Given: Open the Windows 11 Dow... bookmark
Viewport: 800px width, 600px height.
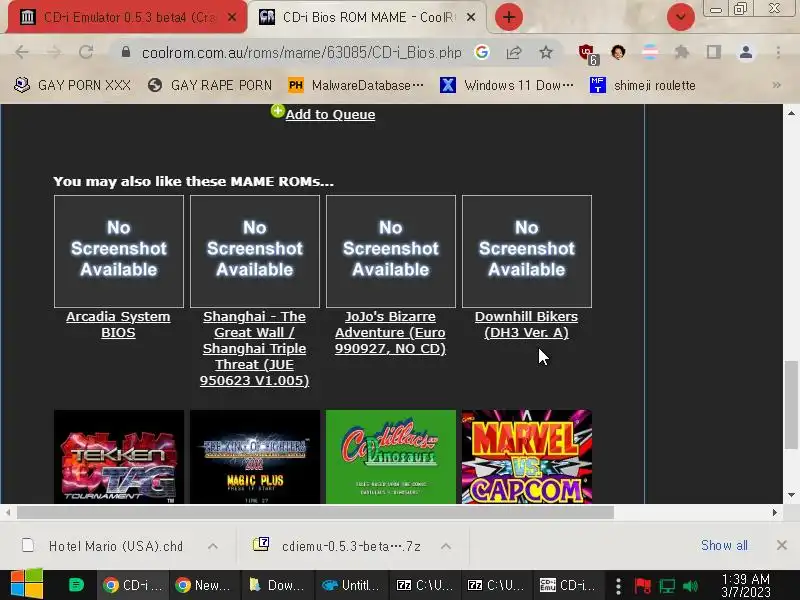Looking at the screenshot, I should [507, 85].
